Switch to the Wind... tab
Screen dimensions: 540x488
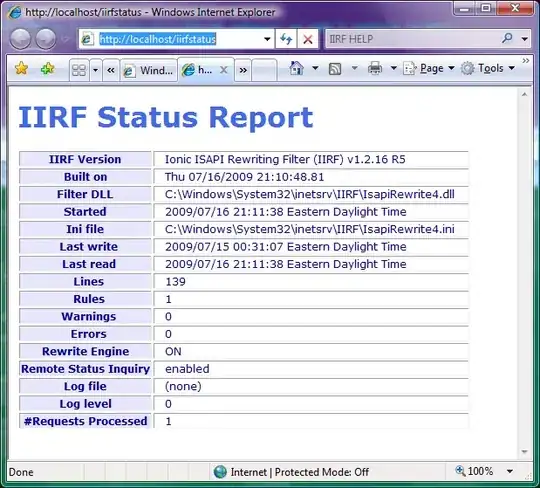pyautogui.click(x=149, y=70)
